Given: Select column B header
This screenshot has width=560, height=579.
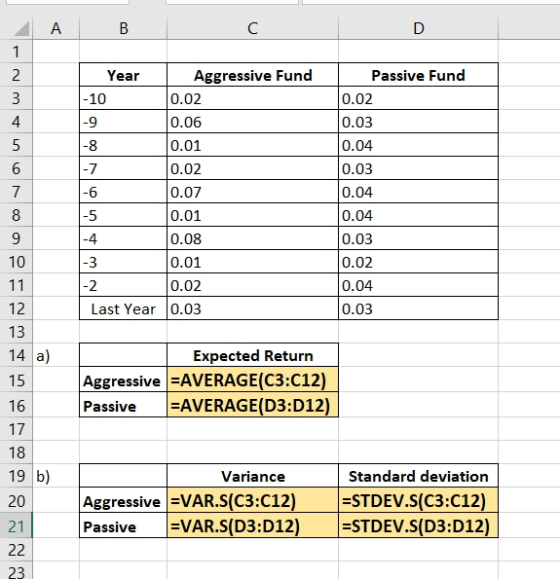Looking at the screenshot, I should 123,28.
